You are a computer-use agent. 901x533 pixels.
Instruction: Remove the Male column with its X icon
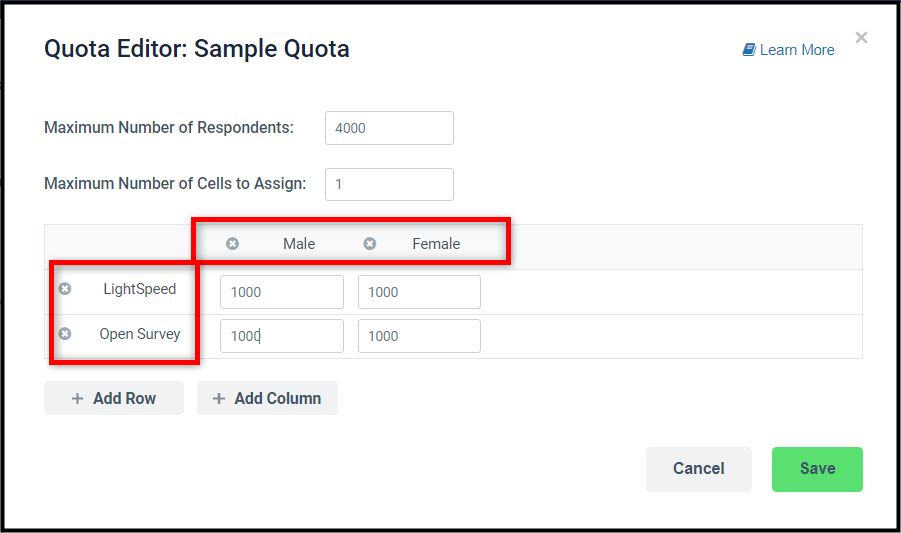click(232, 244)
